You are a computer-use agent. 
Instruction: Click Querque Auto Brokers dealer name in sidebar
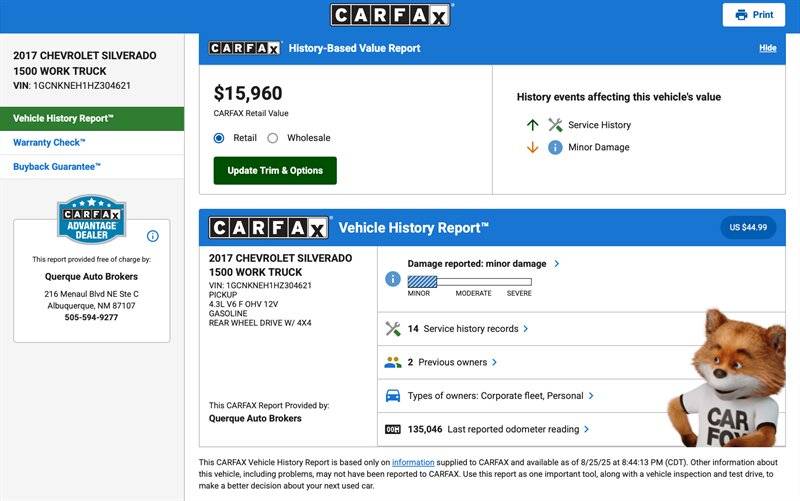[x=91, y=277]
